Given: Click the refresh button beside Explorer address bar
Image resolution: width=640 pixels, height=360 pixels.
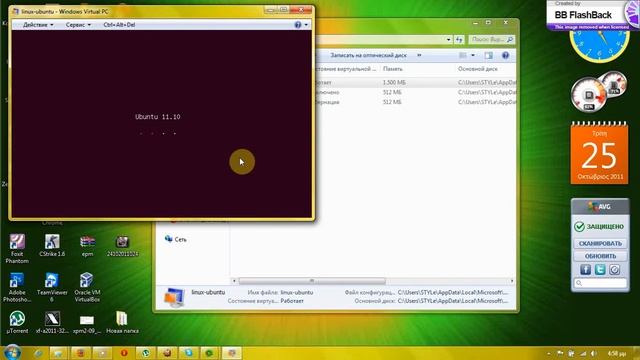Looking at the screenshot, I should tap(459, 40).
